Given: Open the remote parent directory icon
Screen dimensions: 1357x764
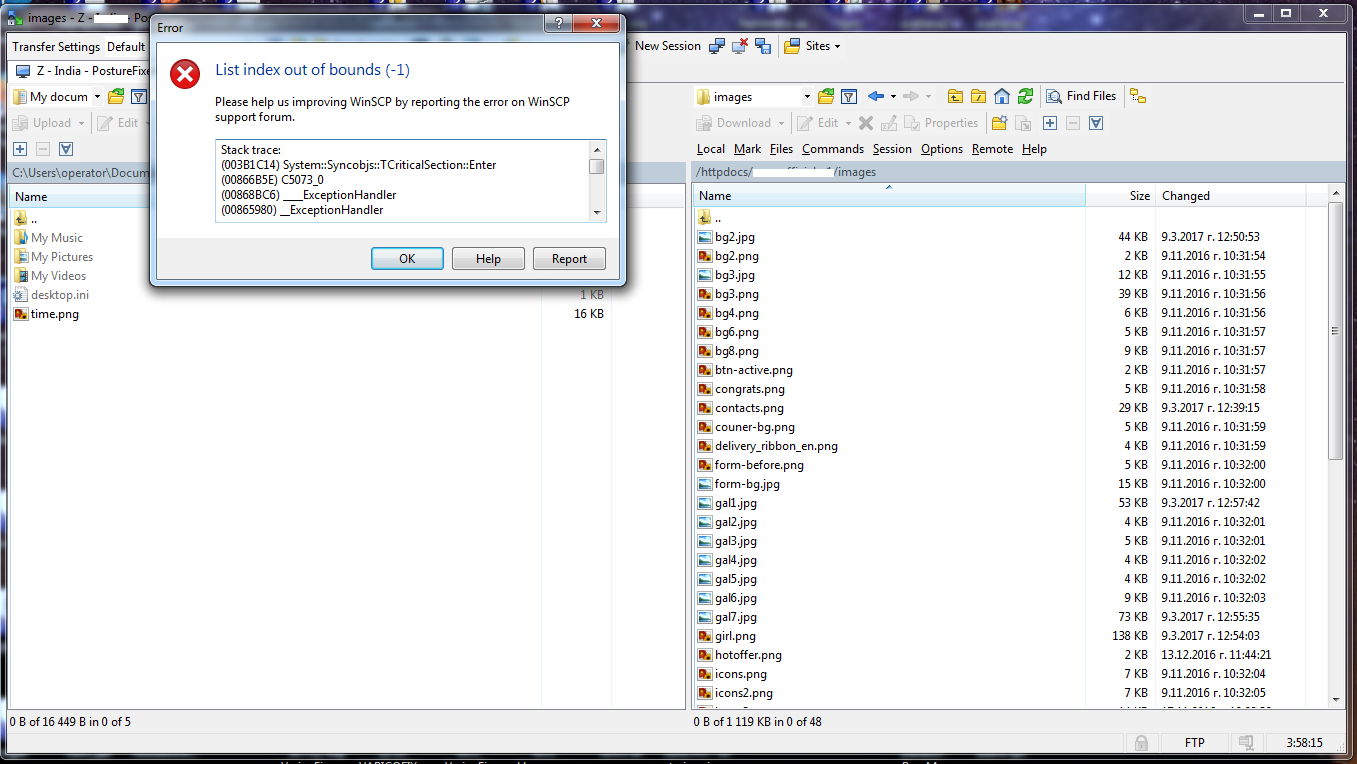Looking at the screenshot, I should click(955, 97).
